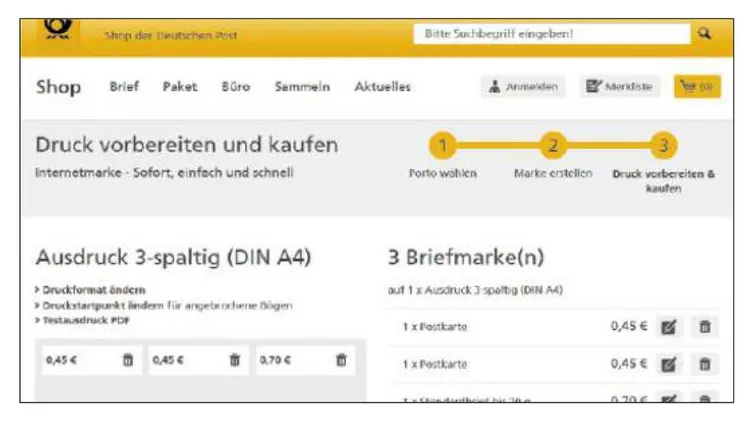This screenshot has width=750, height=421.
Task: Open the Paket menu
Action: tap(180, 87)
